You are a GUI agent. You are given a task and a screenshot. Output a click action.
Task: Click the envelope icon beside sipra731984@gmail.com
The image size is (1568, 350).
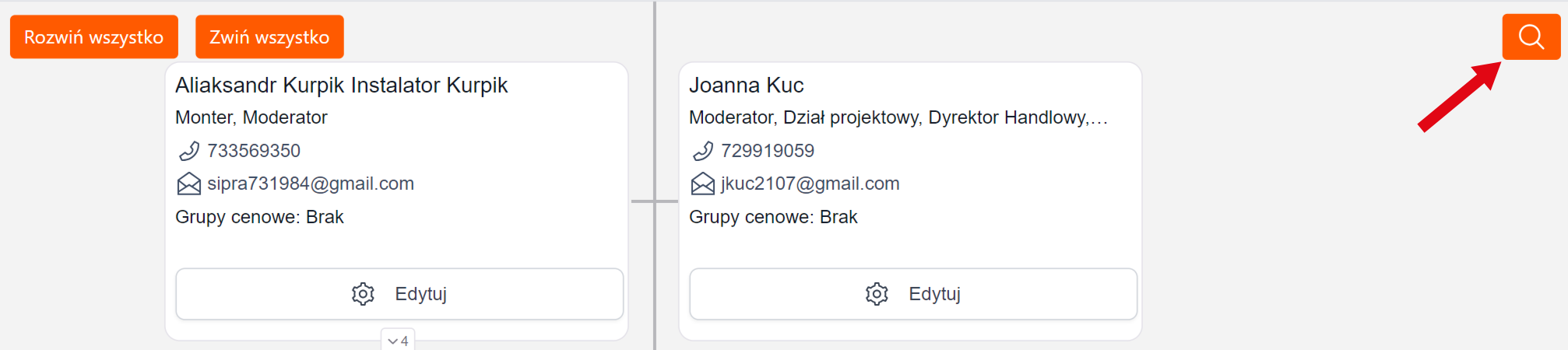click(x=188, y=184)
